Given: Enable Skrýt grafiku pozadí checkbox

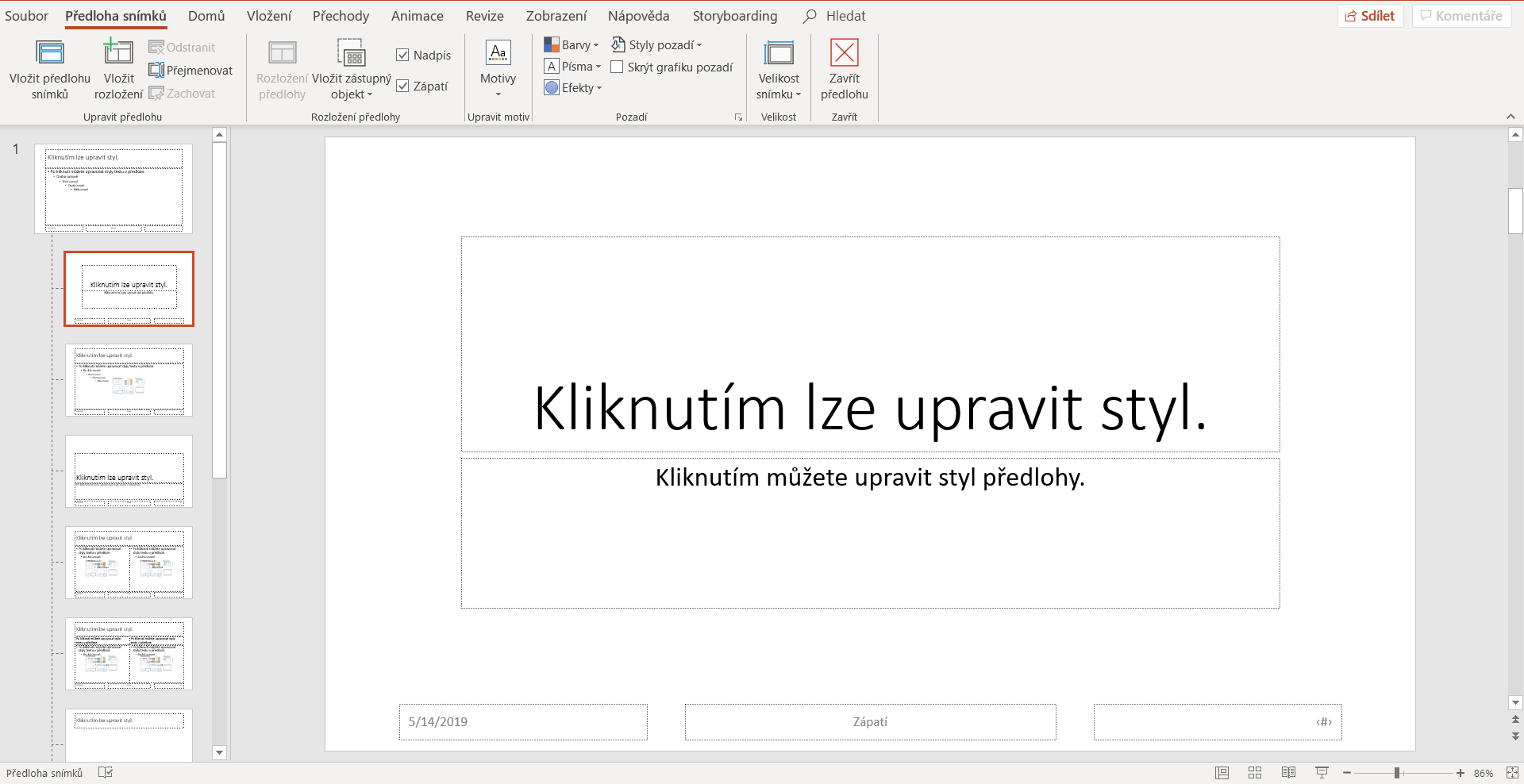Looking at the screenshot, I should [x=617, y=67].
